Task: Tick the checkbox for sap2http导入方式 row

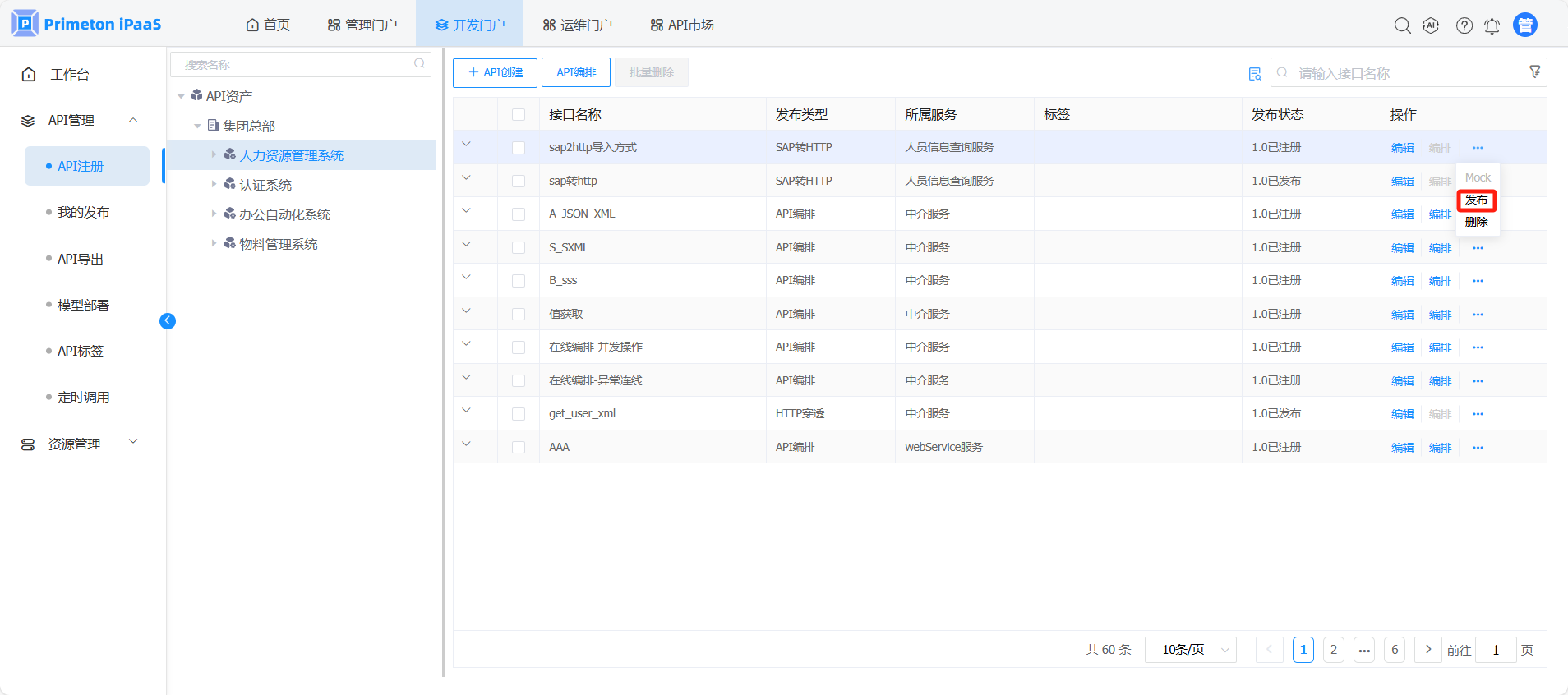Action: pos(519,148)
